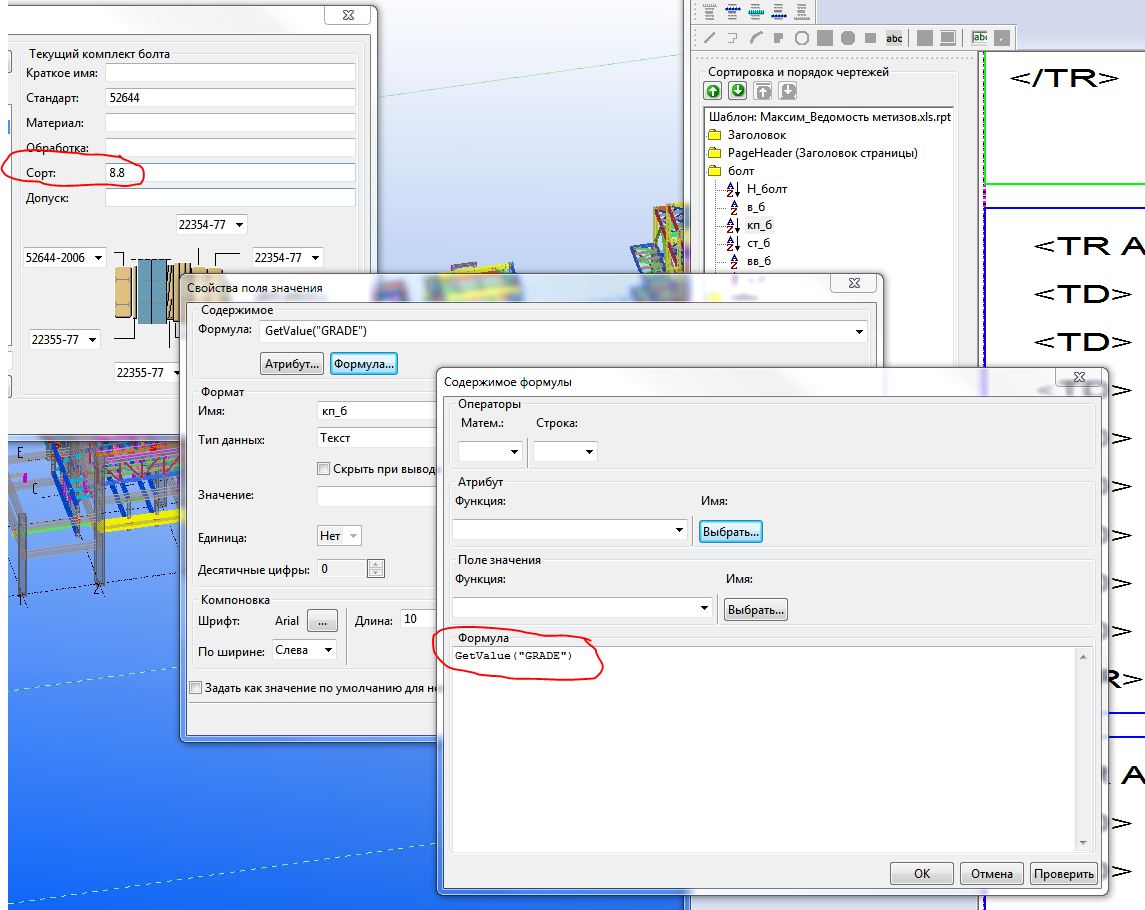Click the value field insert icon in toolbar
Viewport: 1145px width, 910px height.
pos(980,38)
